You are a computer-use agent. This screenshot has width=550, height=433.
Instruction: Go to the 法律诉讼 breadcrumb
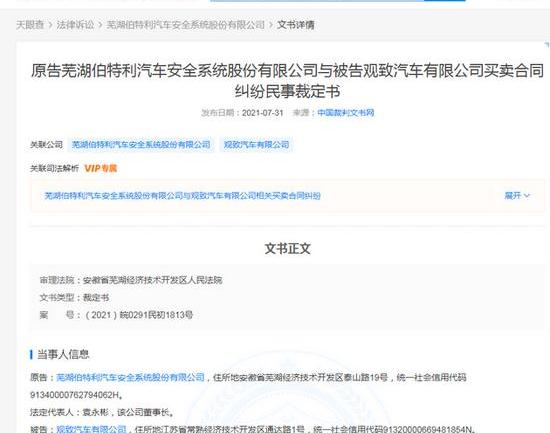click(x=75, y=25)
